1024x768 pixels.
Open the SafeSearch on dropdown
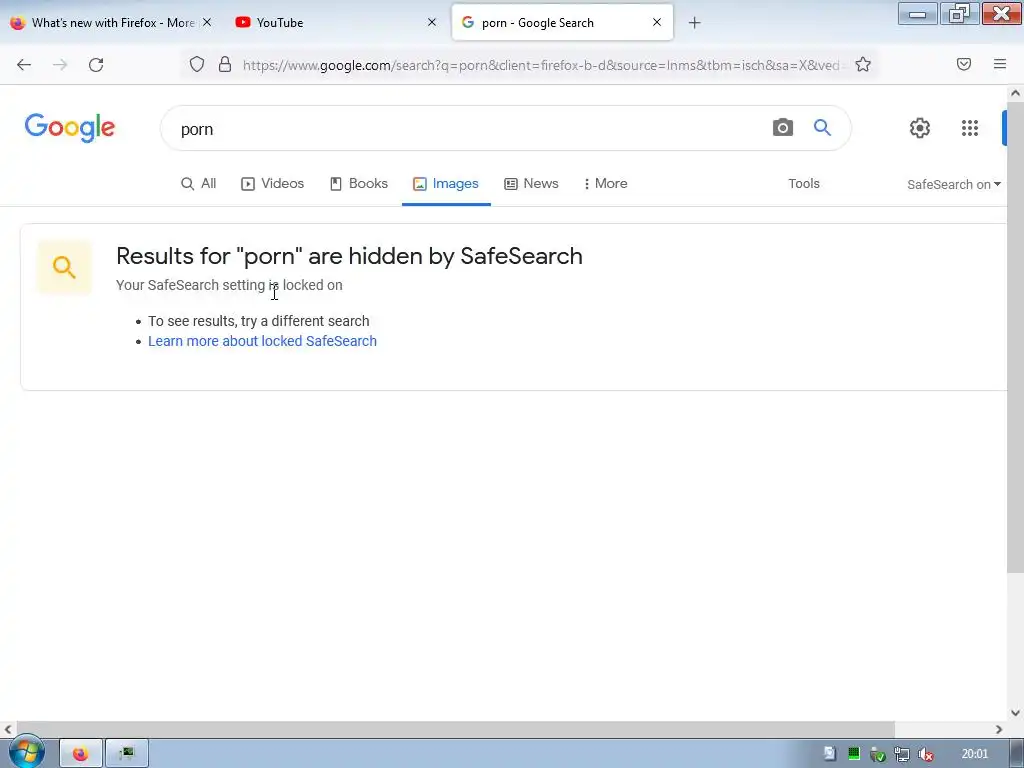coord(953,184)
